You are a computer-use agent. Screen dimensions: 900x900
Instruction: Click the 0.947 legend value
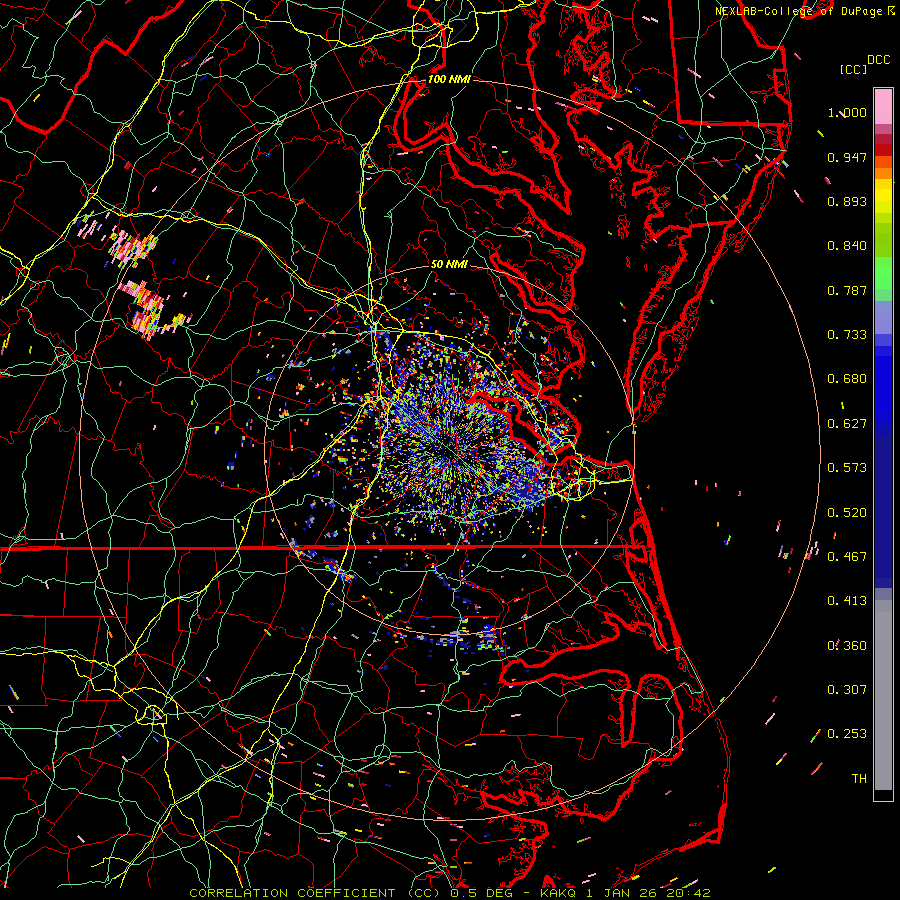tap(847, 157)
